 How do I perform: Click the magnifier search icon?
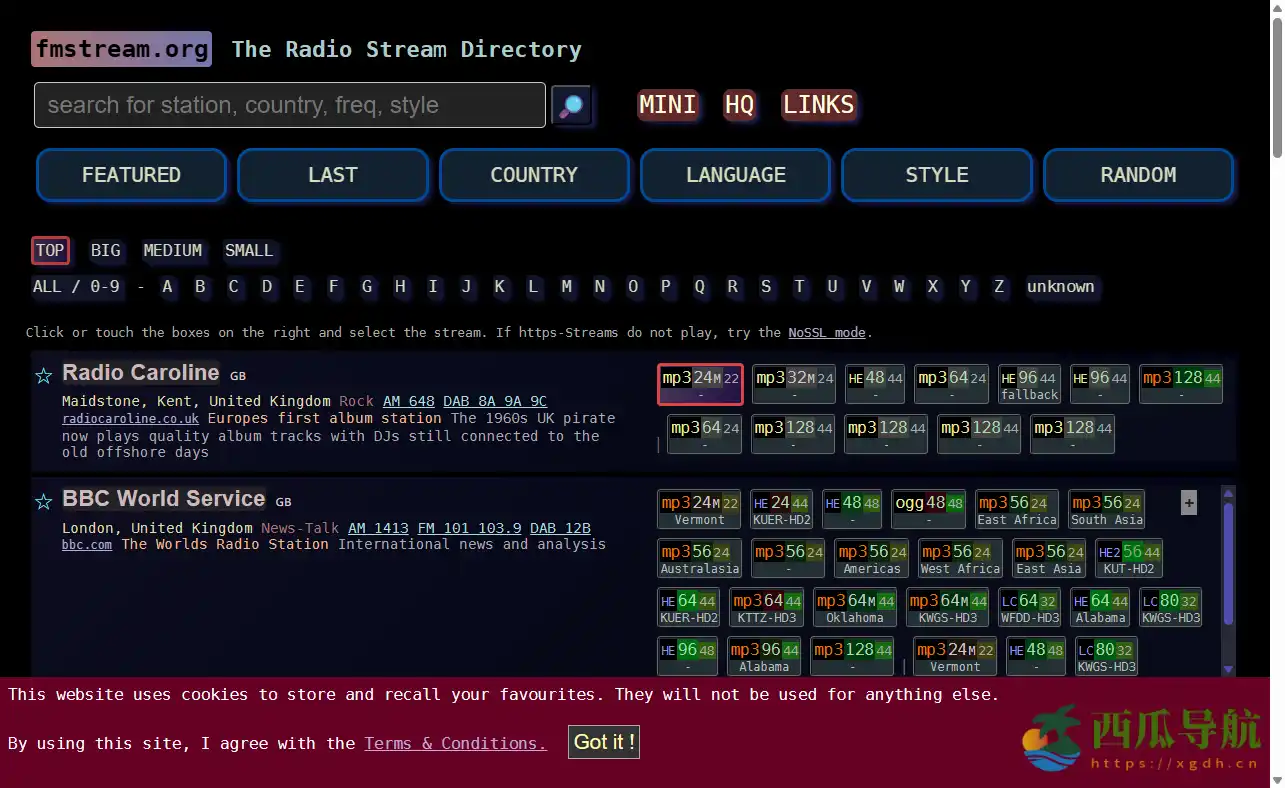pyautogui.click(x=571, y=106)
